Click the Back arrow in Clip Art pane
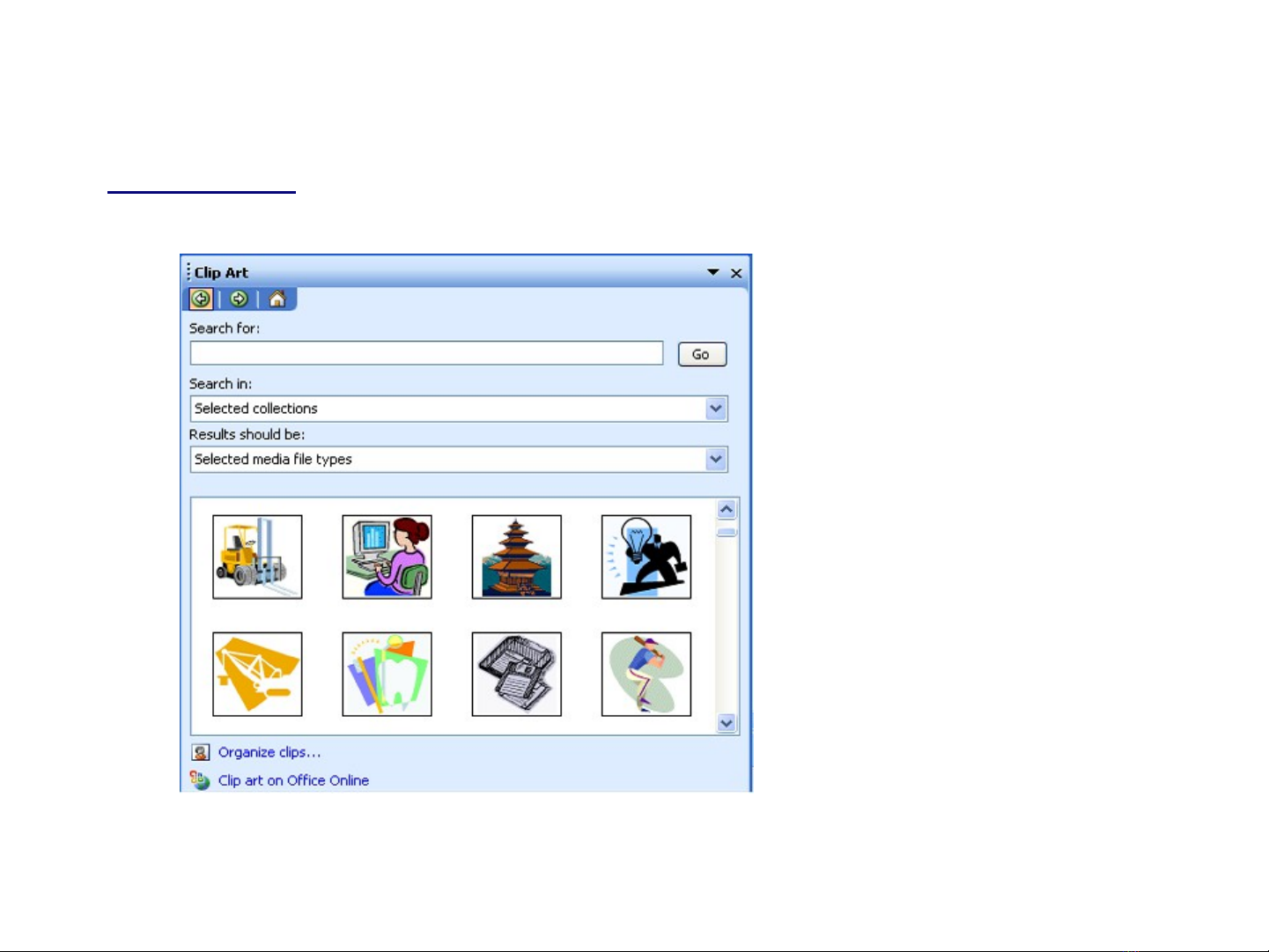 pos(201,299)
